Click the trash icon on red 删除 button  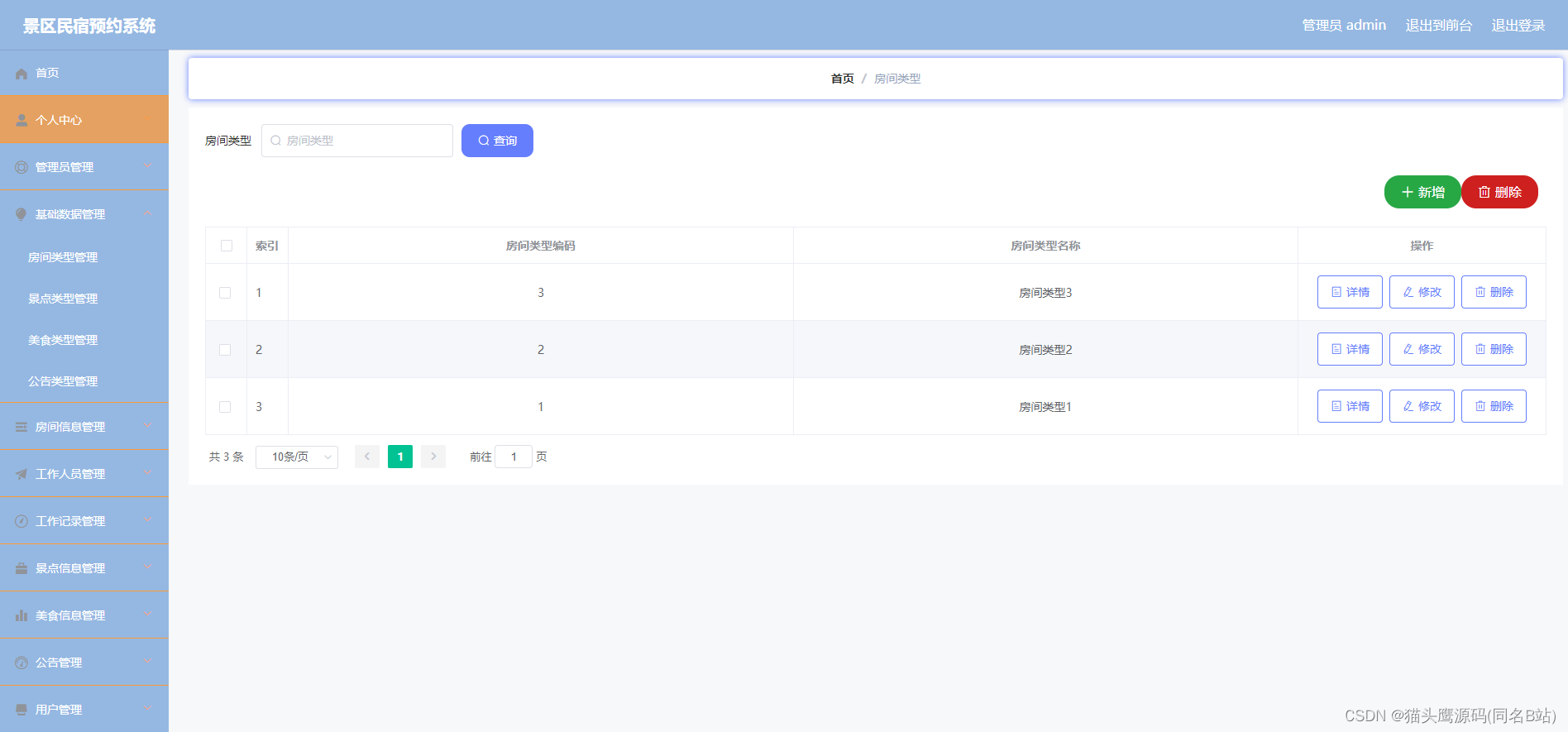(x=1484, y=192)
